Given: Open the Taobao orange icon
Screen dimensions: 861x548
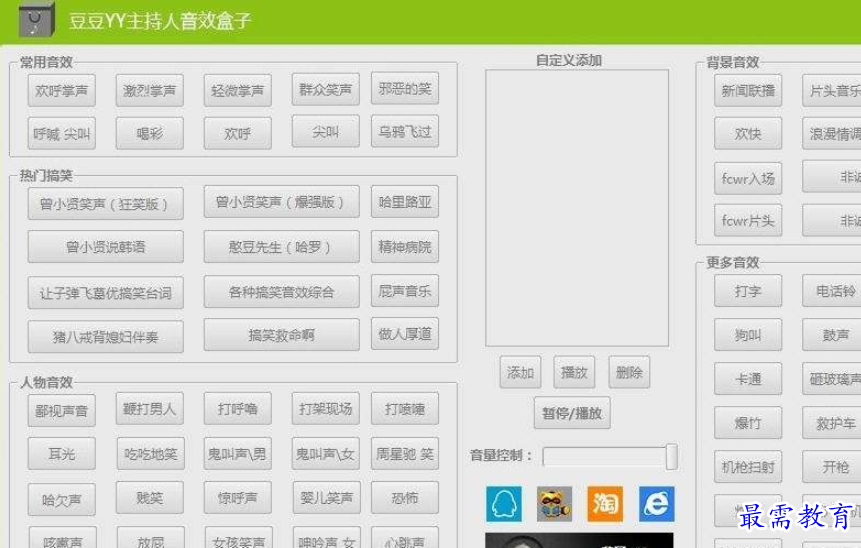Looking at the screenshot, I should (605, 504).
